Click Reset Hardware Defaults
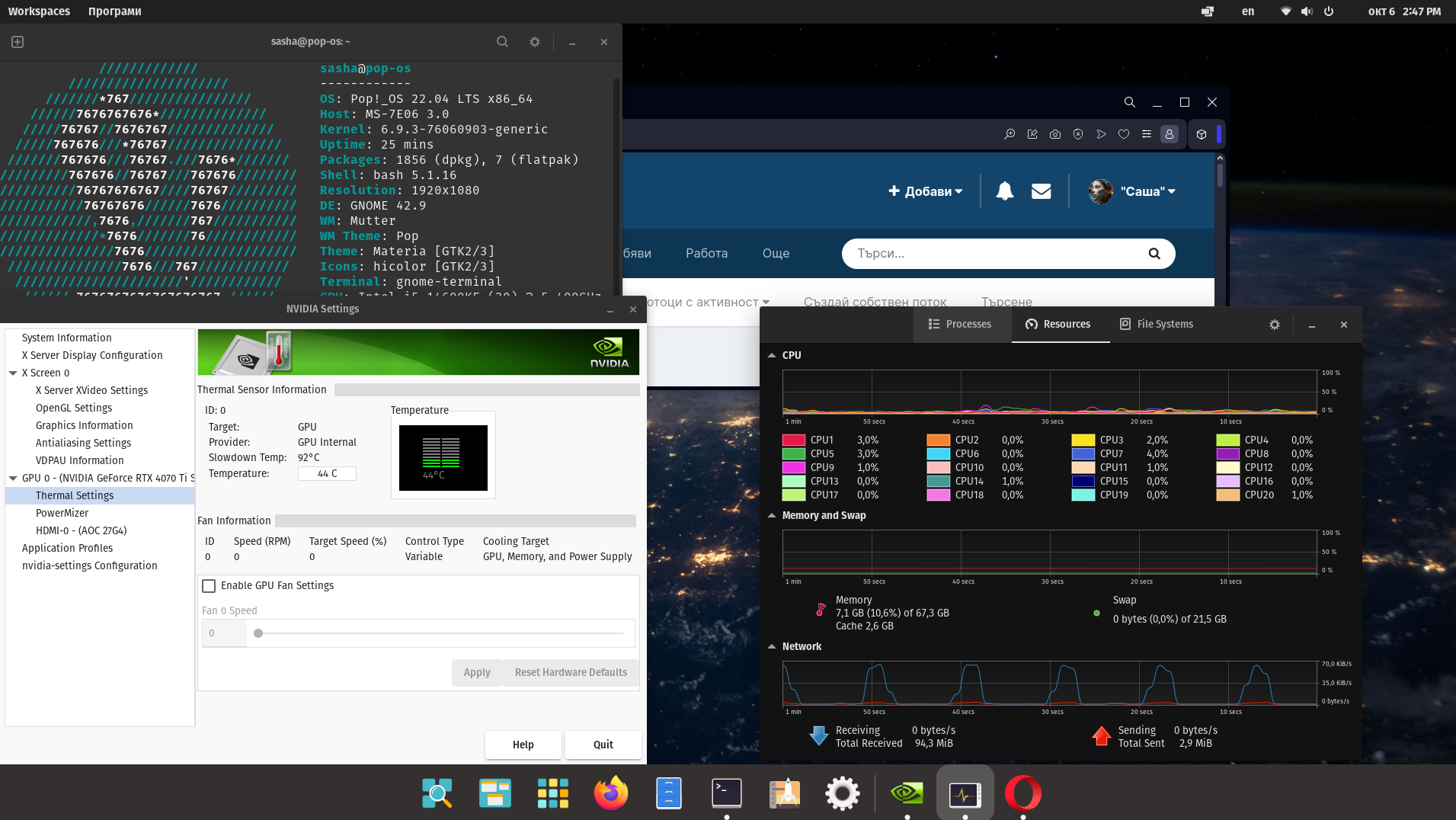 coord(571,673)
